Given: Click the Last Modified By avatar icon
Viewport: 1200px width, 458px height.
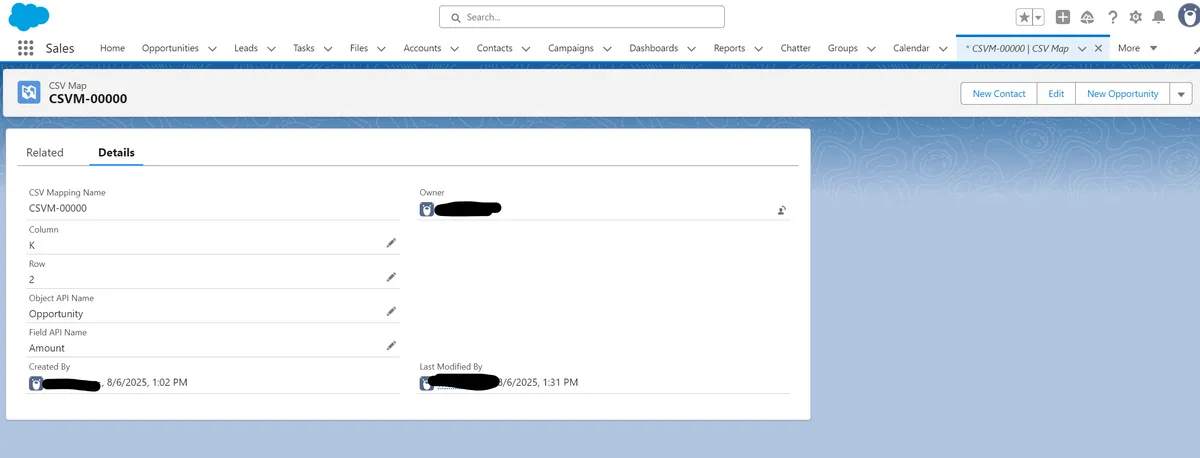Looking at the screenshot, I should pos(427,383).
